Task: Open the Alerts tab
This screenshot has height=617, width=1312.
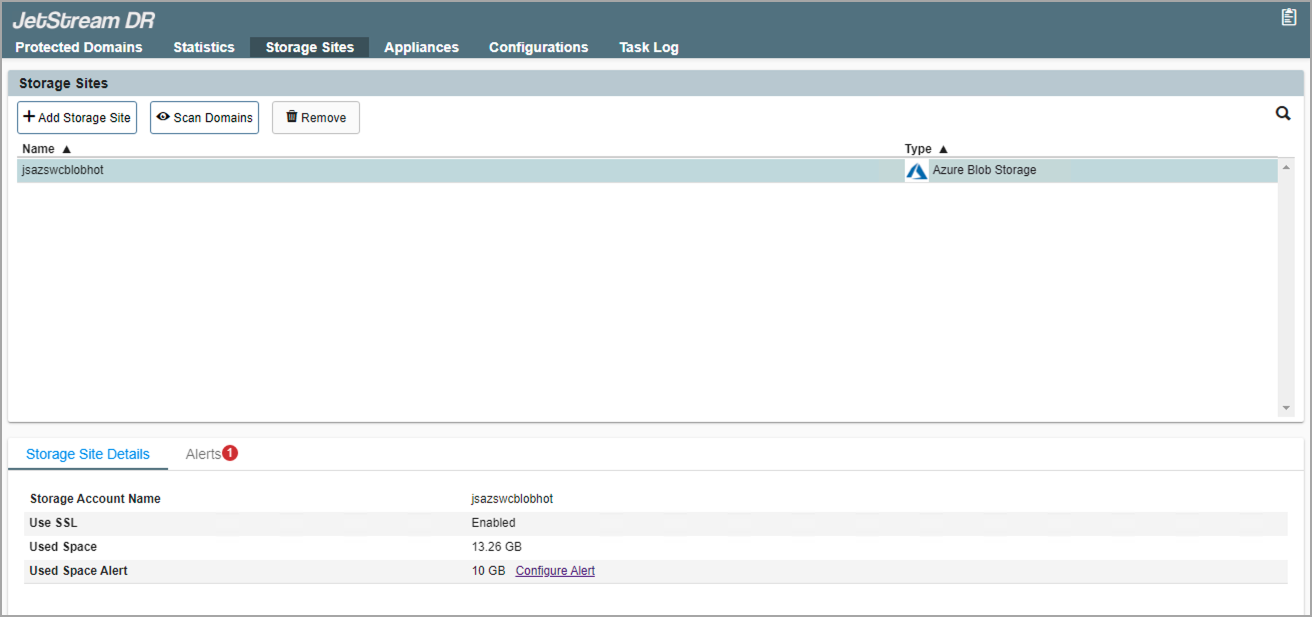Action: click(203, 454)
